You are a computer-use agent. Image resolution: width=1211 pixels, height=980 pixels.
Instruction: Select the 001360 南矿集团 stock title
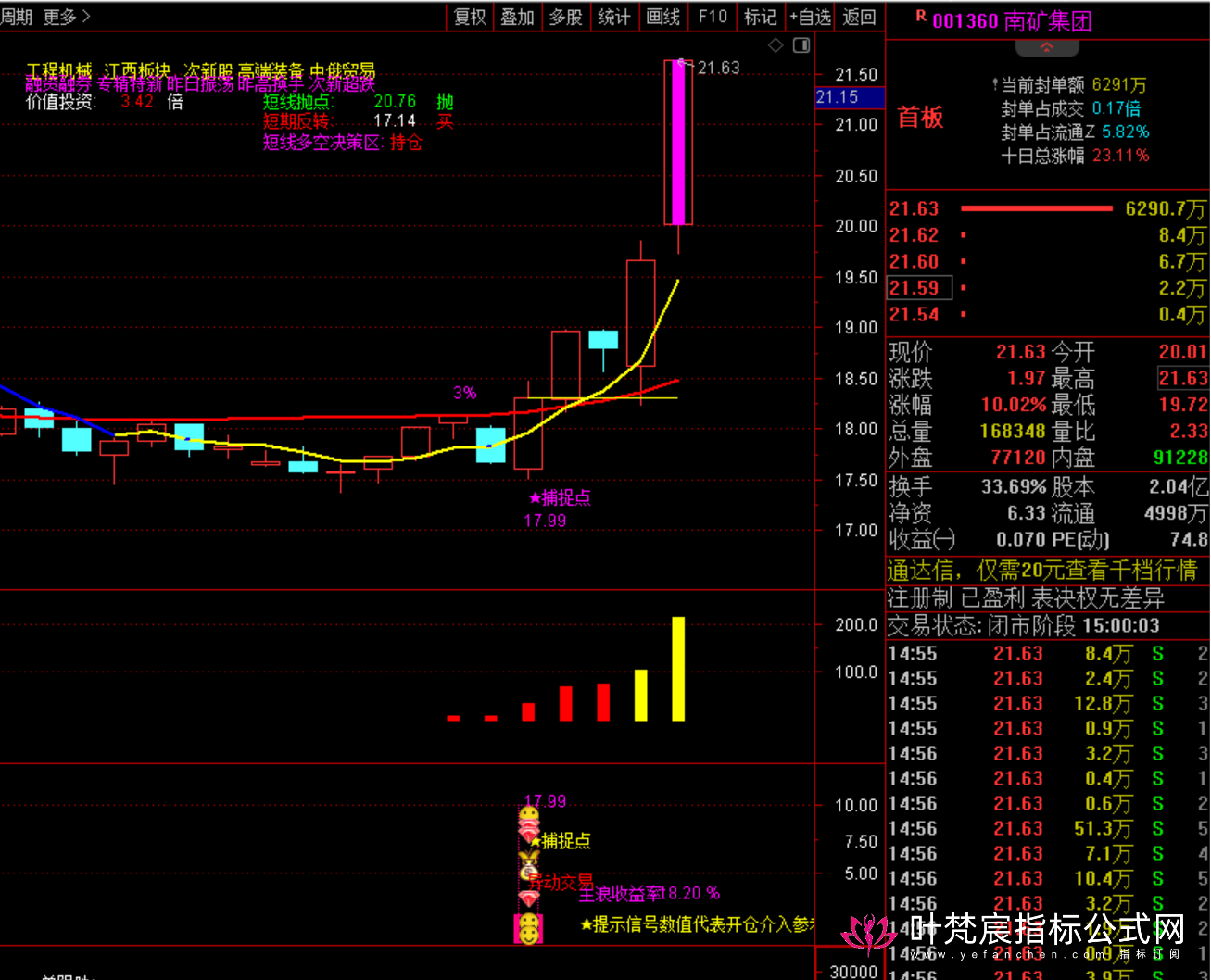(x=1012, y=20)
